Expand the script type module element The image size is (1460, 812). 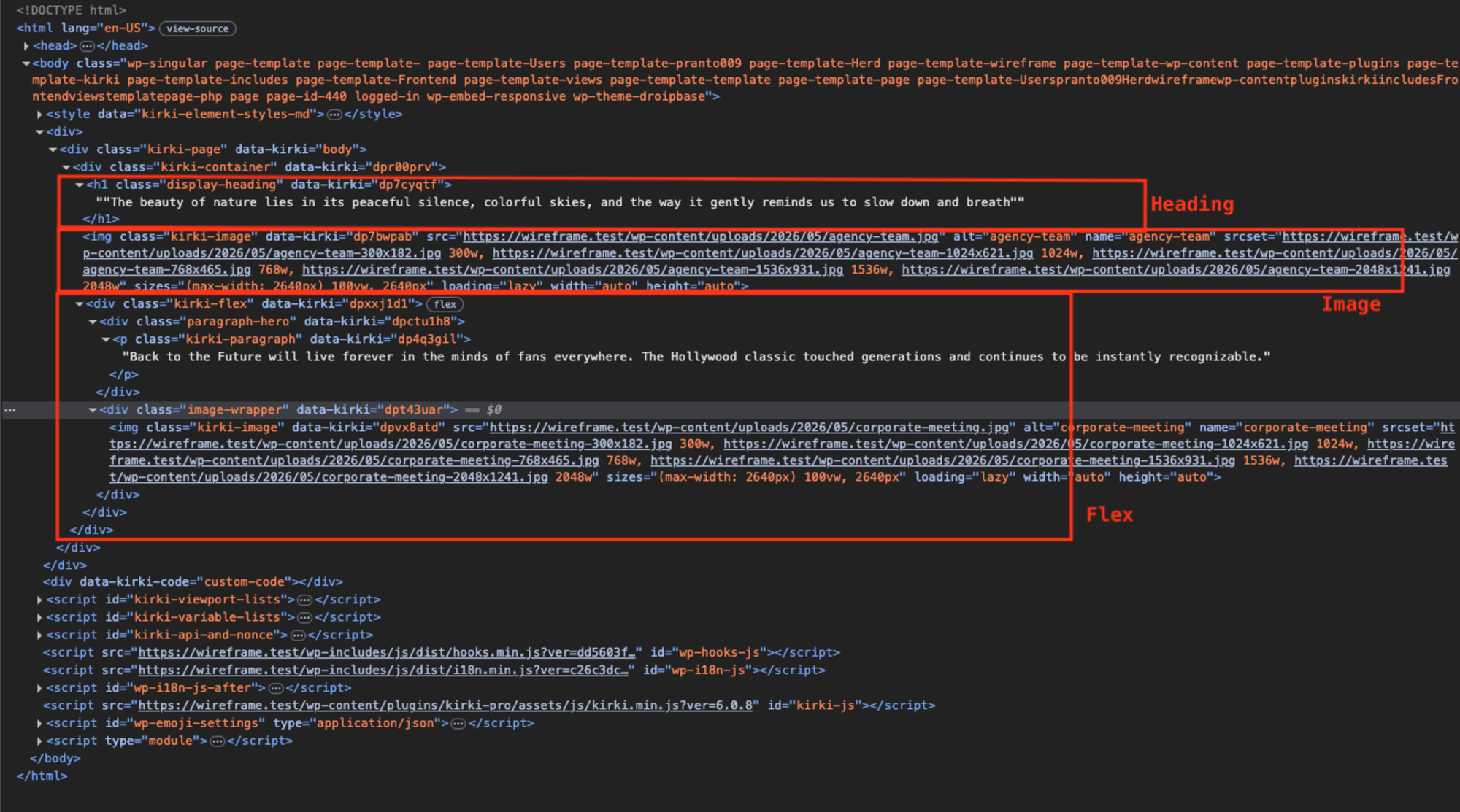click(39, 741)
